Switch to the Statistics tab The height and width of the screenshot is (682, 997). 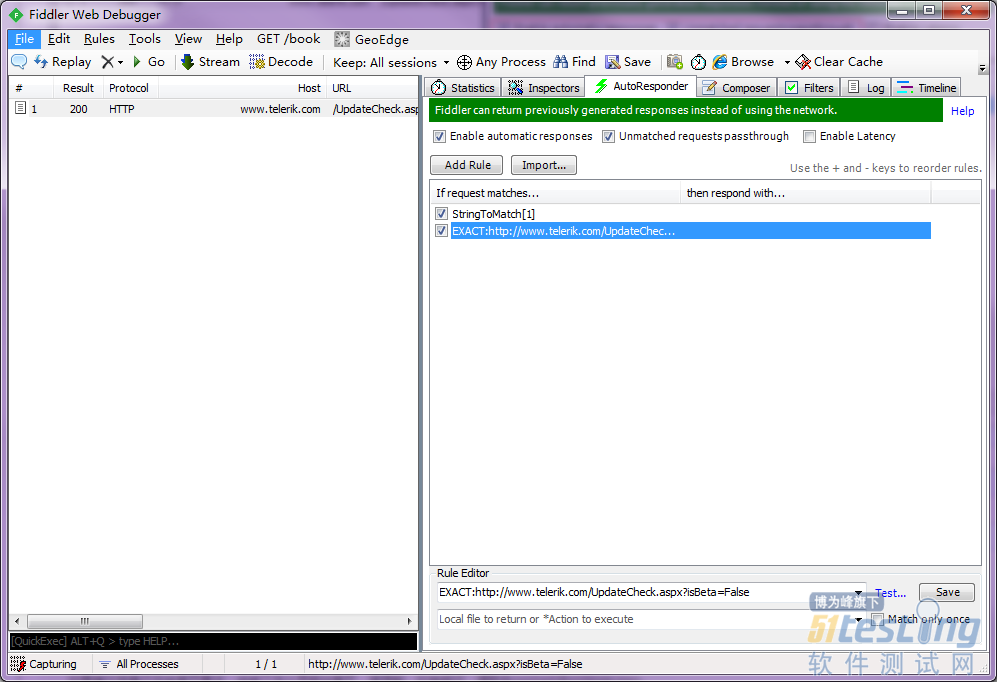tap(463, 88)
